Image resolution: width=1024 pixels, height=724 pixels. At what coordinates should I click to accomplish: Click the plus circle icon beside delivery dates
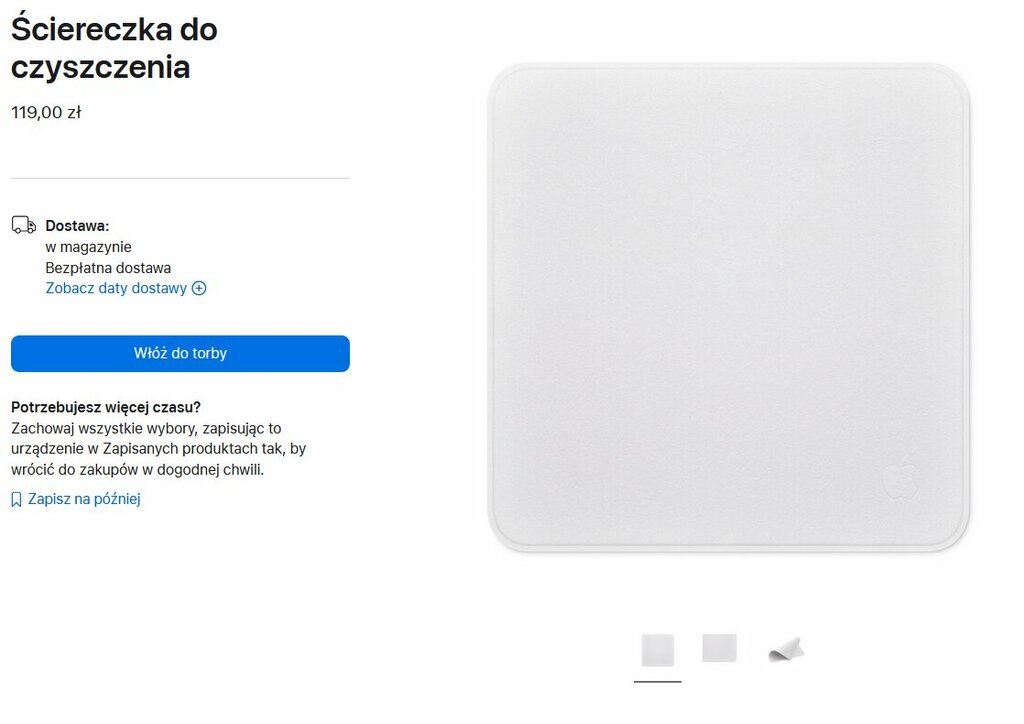coord(199,289)
